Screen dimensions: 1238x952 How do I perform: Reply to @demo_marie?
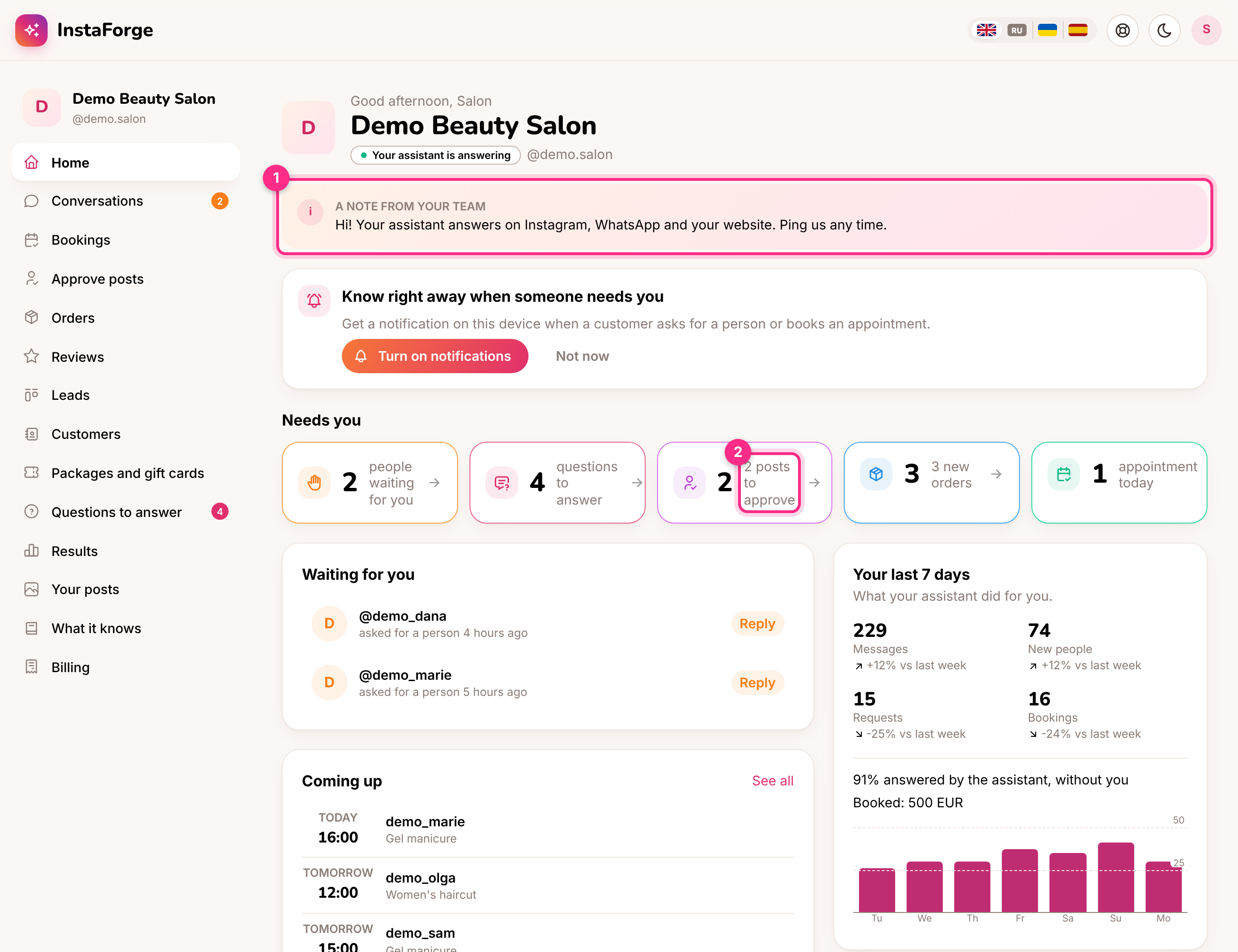tap(757, 683)
